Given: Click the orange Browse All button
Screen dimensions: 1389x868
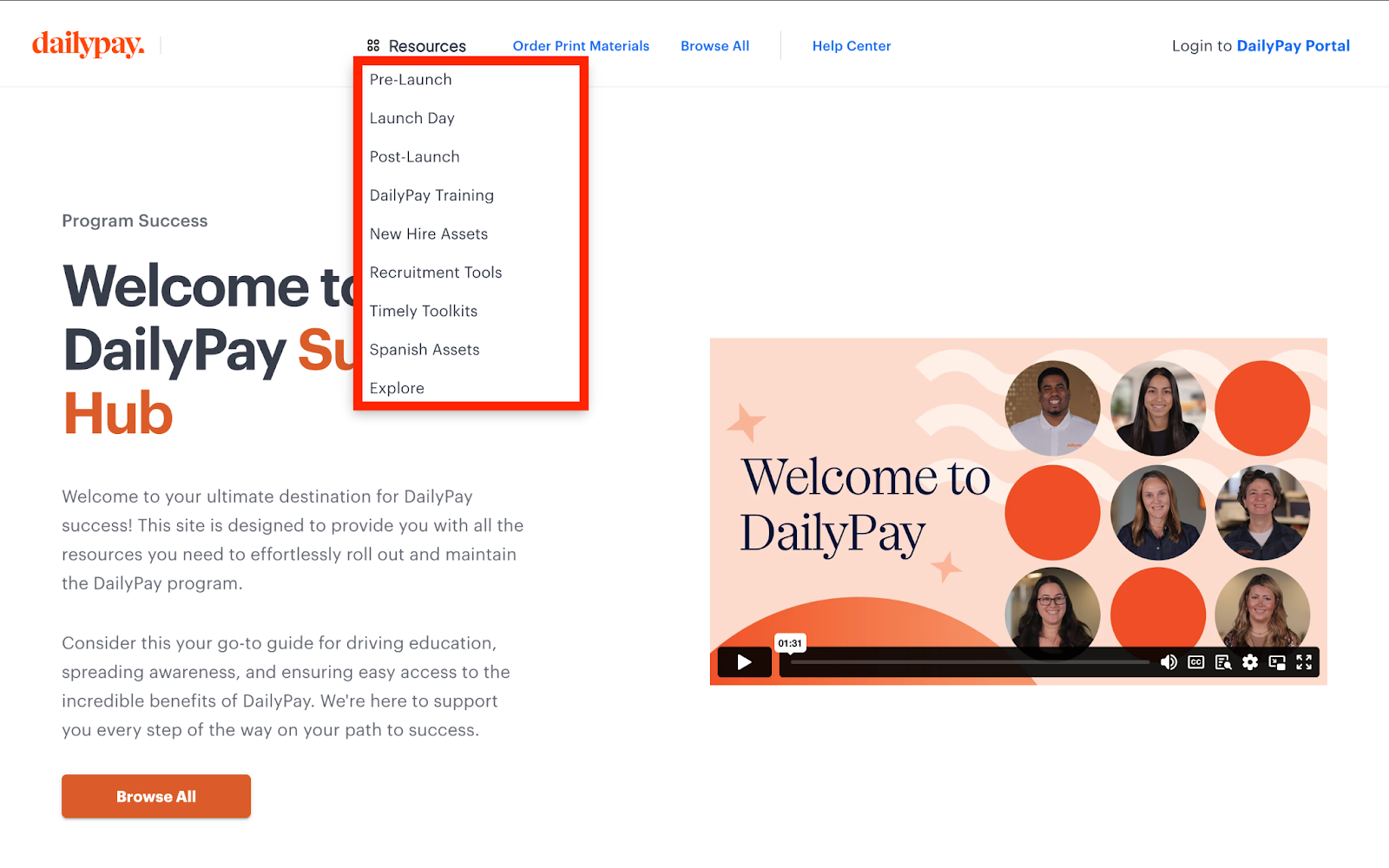Looking at the screenshot, I should pos(156,796).
